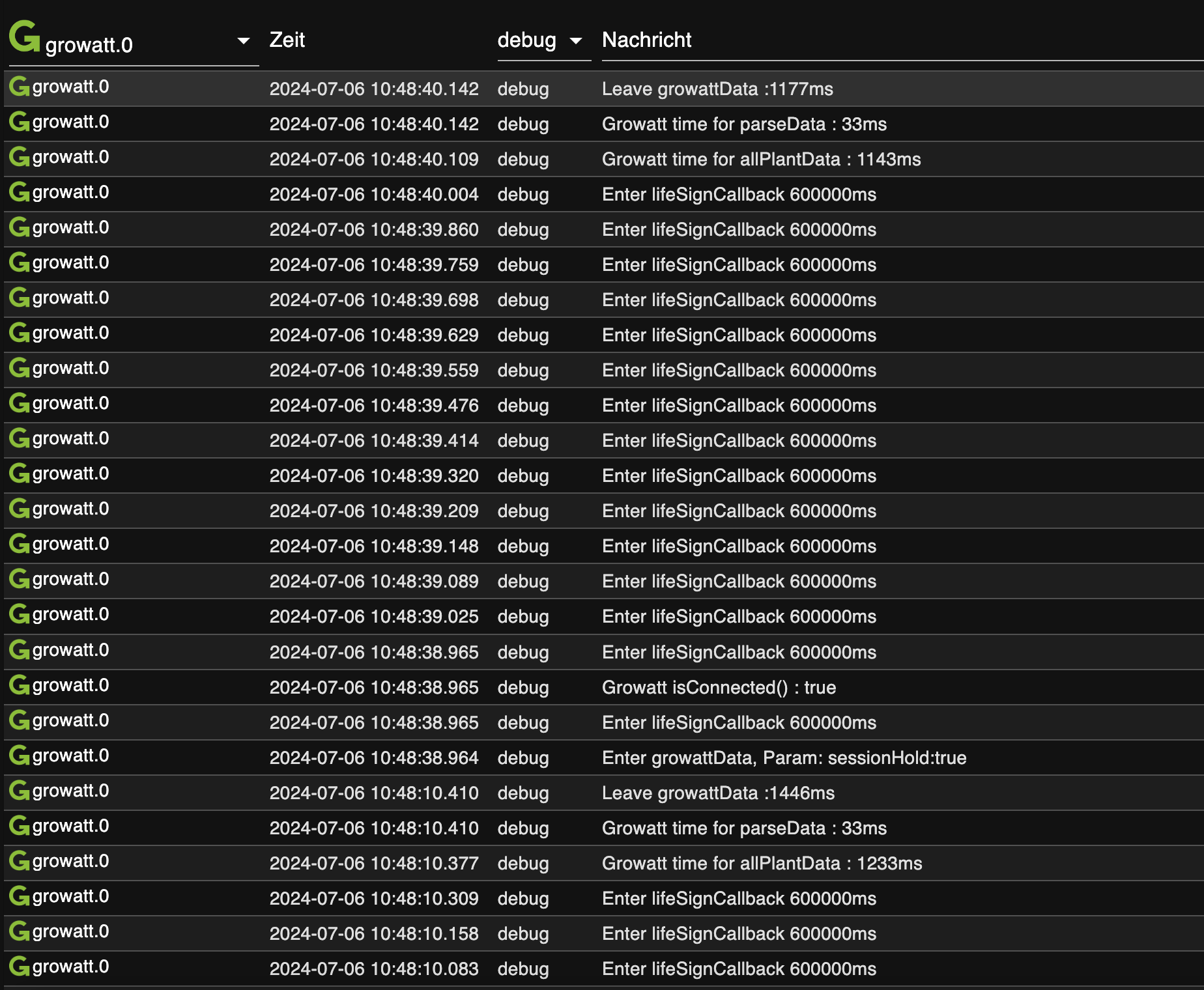The image size is (1204, 990).
Task: Click the Growatt icon in the Leave growattData :1446ms row
Action: coord(20,791)
